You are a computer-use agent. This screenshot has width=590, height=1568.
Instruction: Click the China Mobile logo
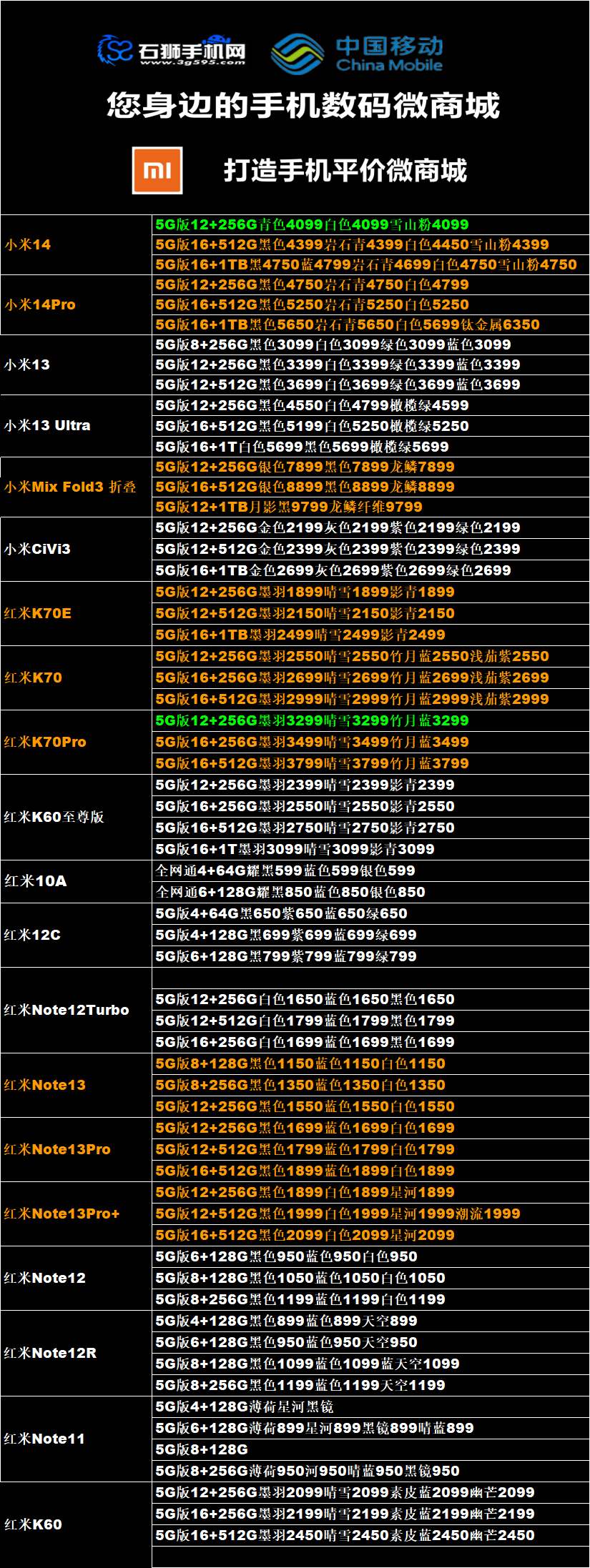tap(358, 54)
